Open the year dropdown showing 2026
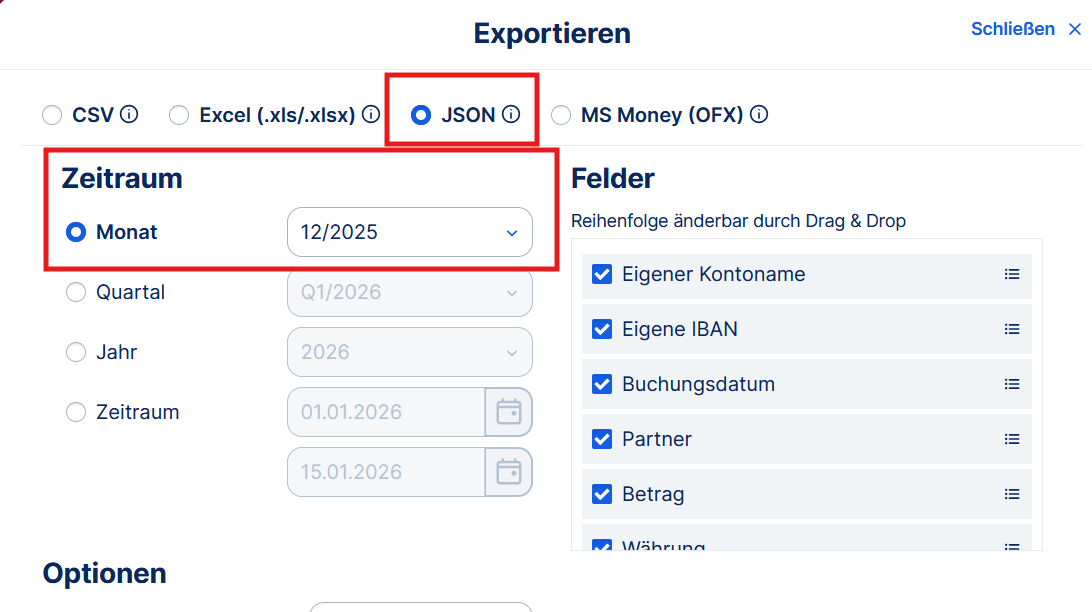The image size is (1092, 612). [x=409, y=352]
